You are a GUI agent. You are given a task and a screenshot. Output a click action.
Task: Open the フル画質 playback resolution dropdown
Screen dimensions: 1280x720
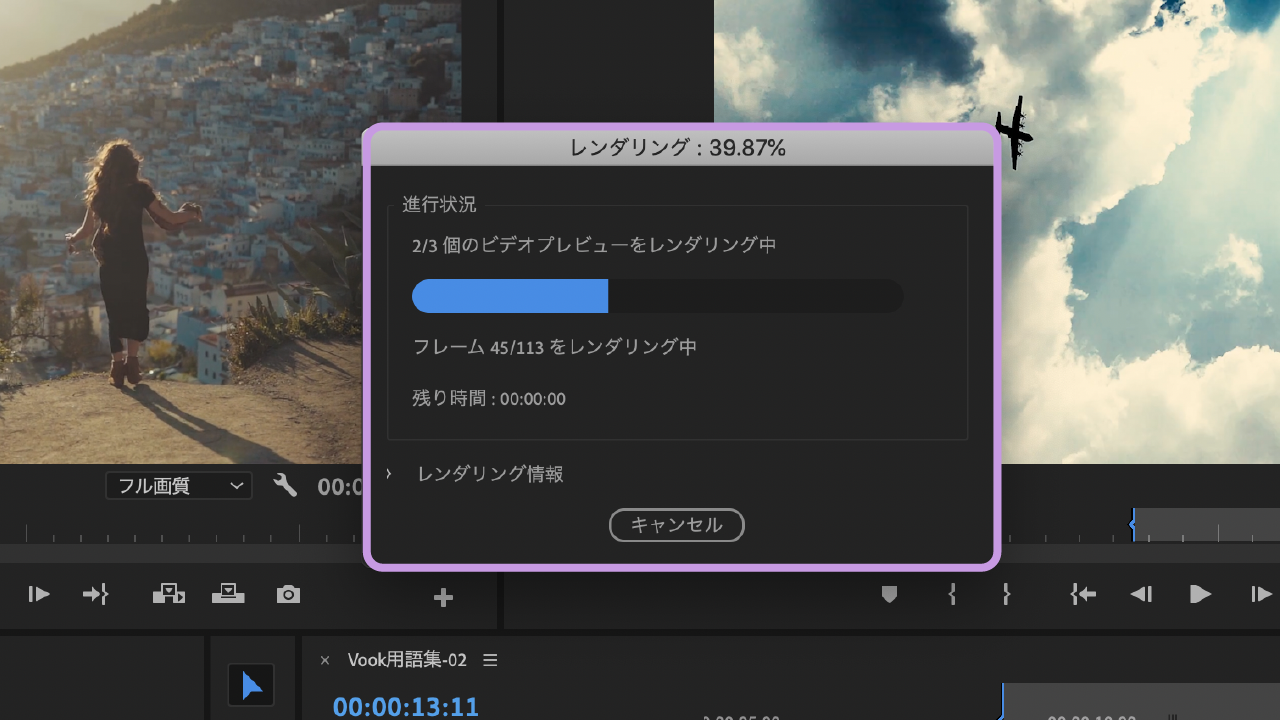click(x=179, y=486)
